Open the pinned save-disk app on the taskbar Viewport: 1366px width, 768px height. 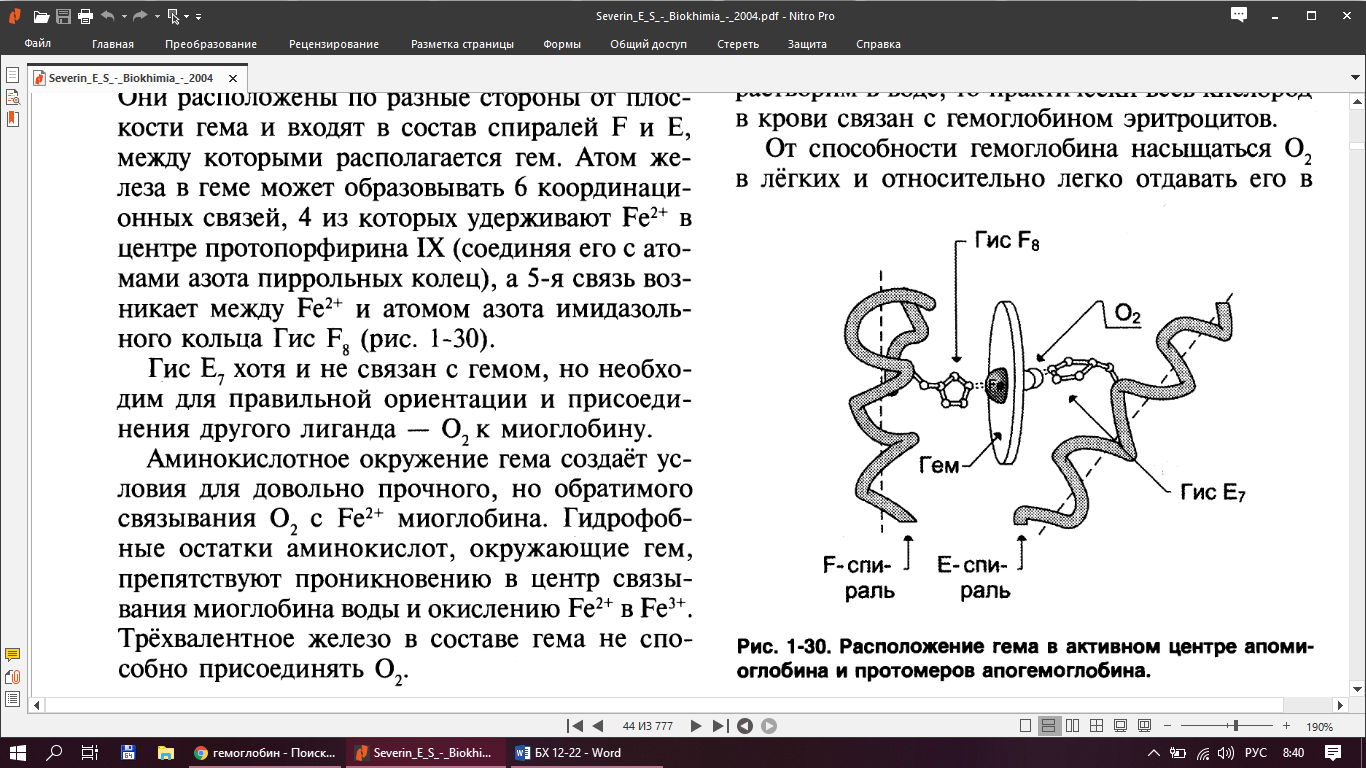[128, 753]
